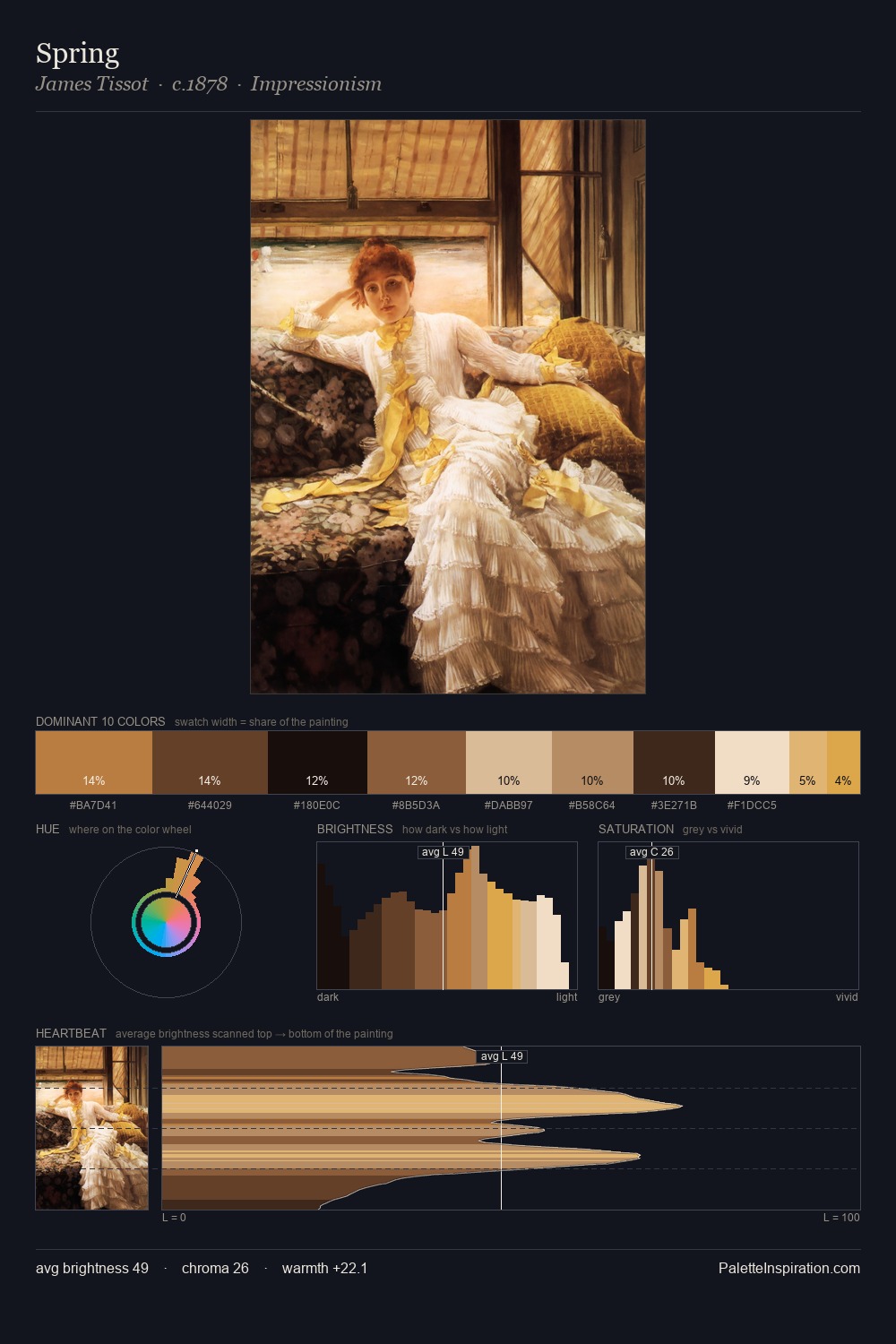Screen dimensions: 896x1344
Task: Click the hex code label #8B5D3A
Action: (417, 806)
